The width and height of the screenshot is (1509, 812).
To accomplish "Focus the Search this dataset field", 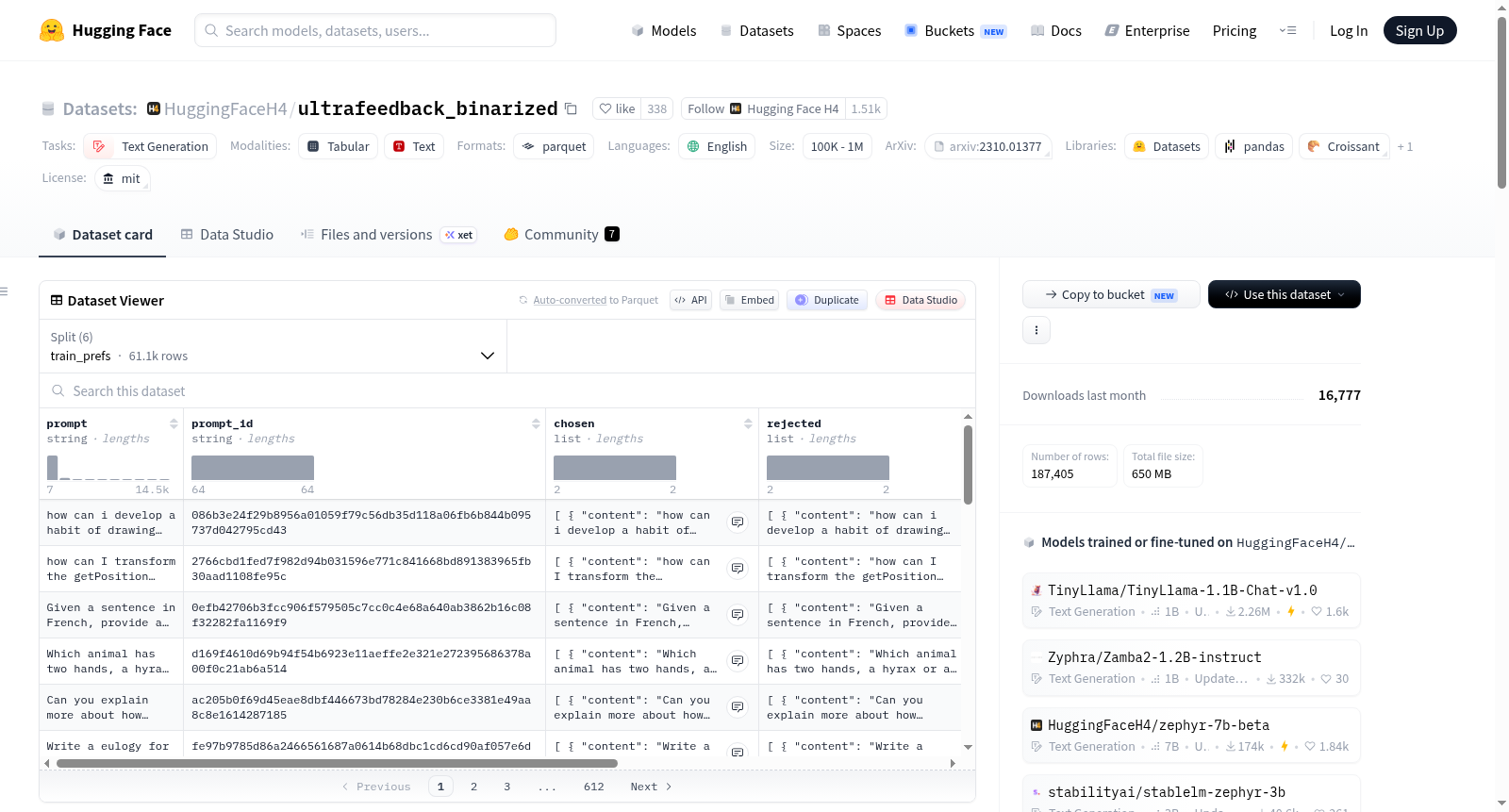I will (507, 390).
